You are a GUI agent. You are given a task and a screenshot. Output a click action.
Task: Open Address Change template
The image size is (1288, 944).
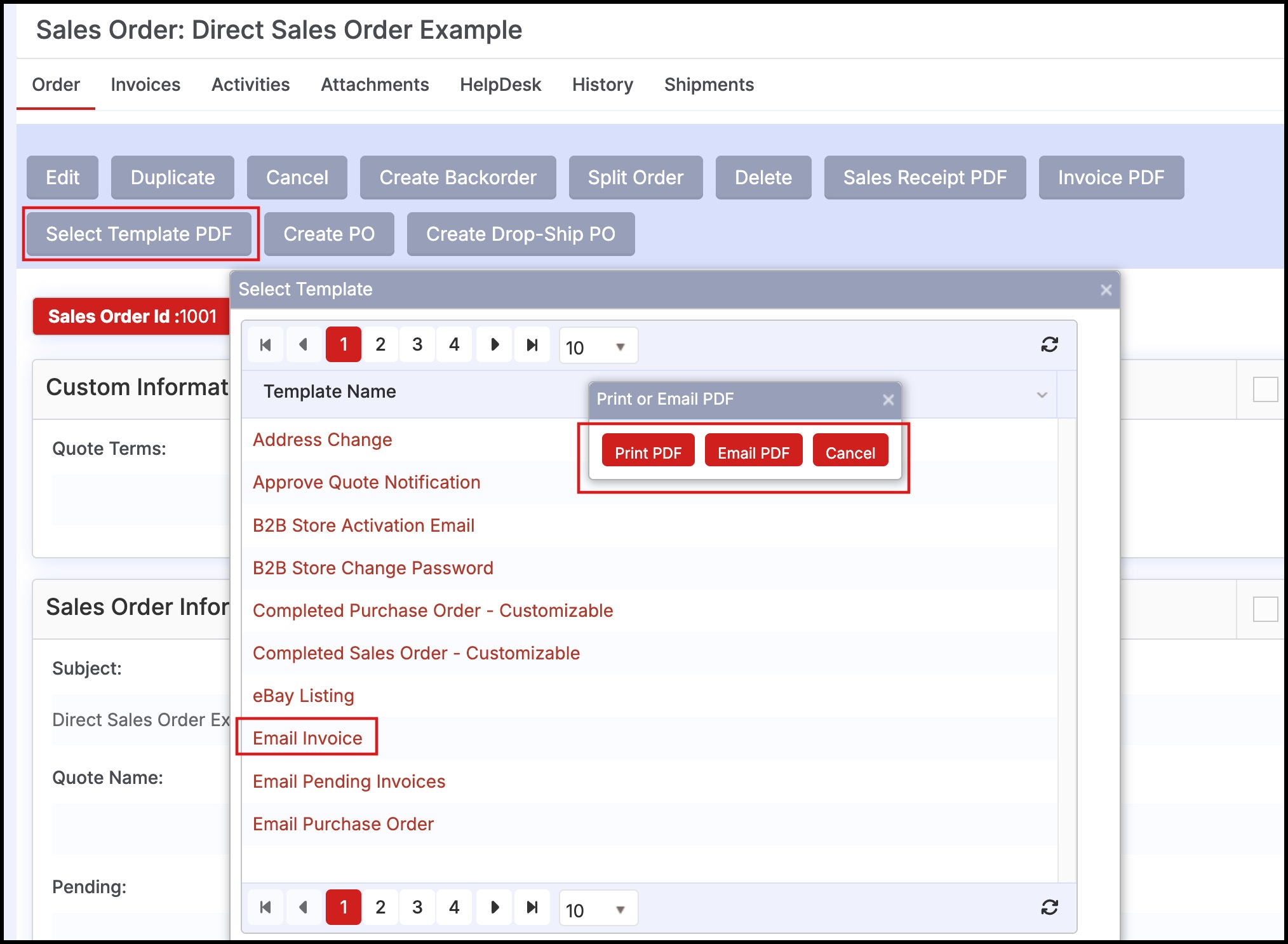322,440
